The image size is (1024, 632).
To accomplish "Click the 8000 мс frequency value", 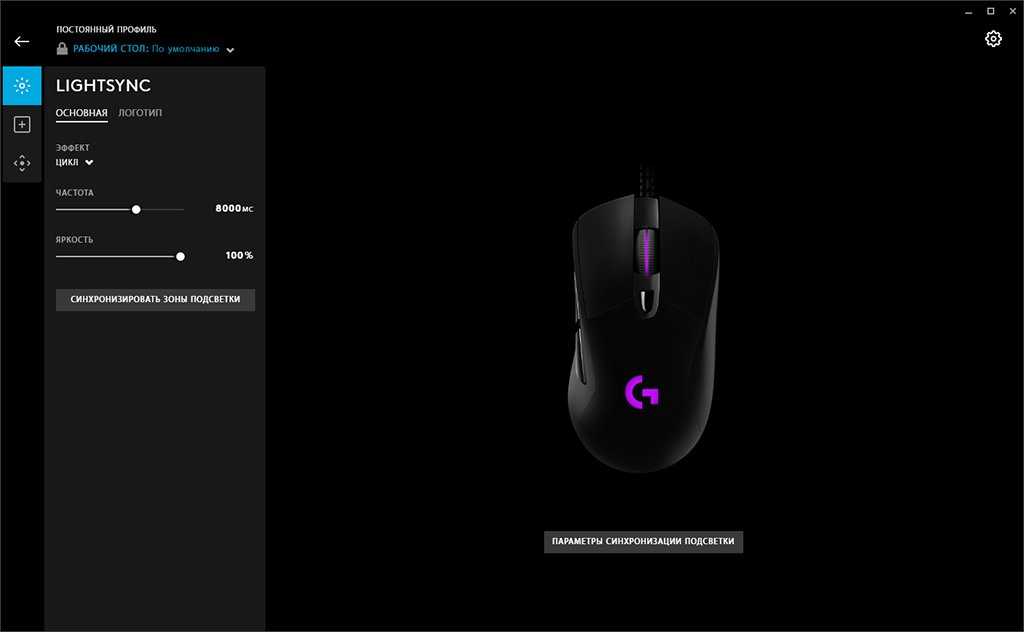I will tap(234, 208).
